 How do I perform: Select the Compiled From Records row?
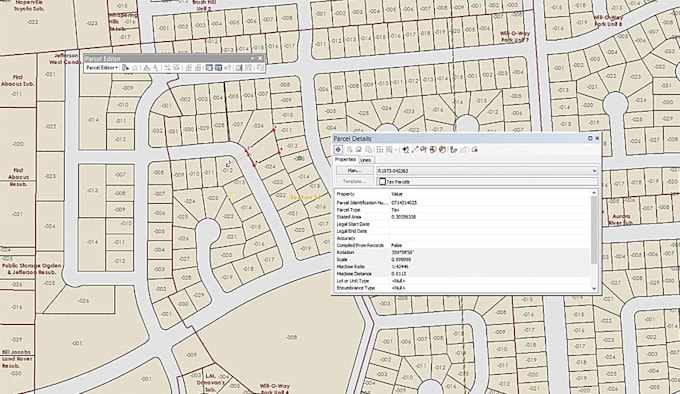[463, 245]
